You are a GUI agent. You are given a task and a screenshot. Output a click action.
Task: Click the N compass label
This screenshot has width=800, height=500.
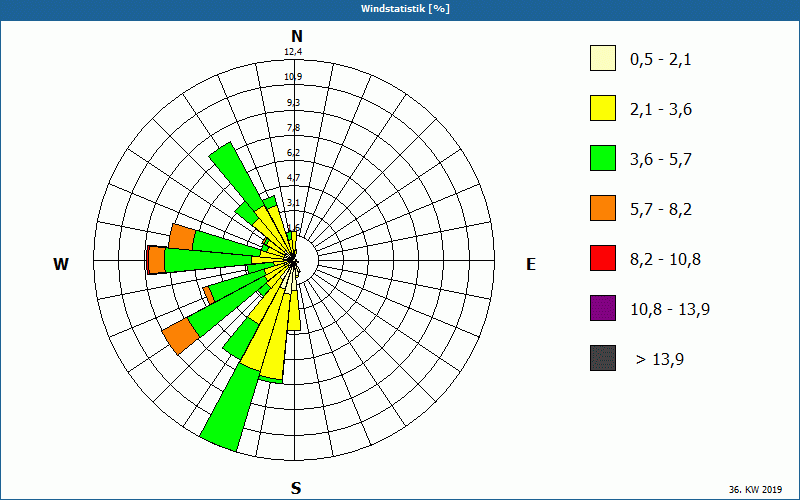coord(297,36)
